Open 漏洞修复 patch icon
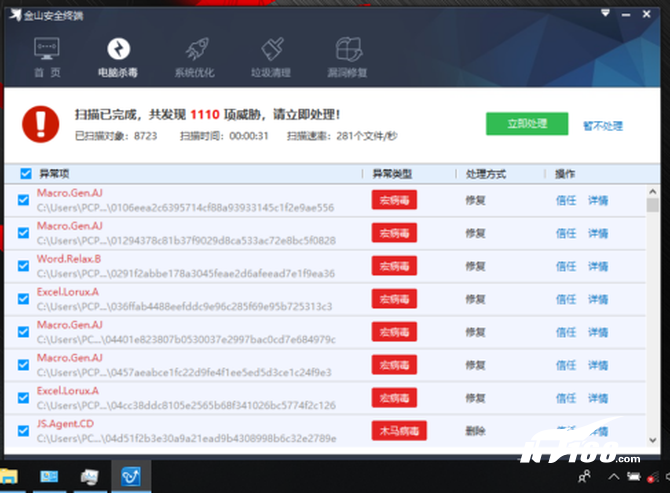Viewport: 670px width, 493px height. (348, 50)
